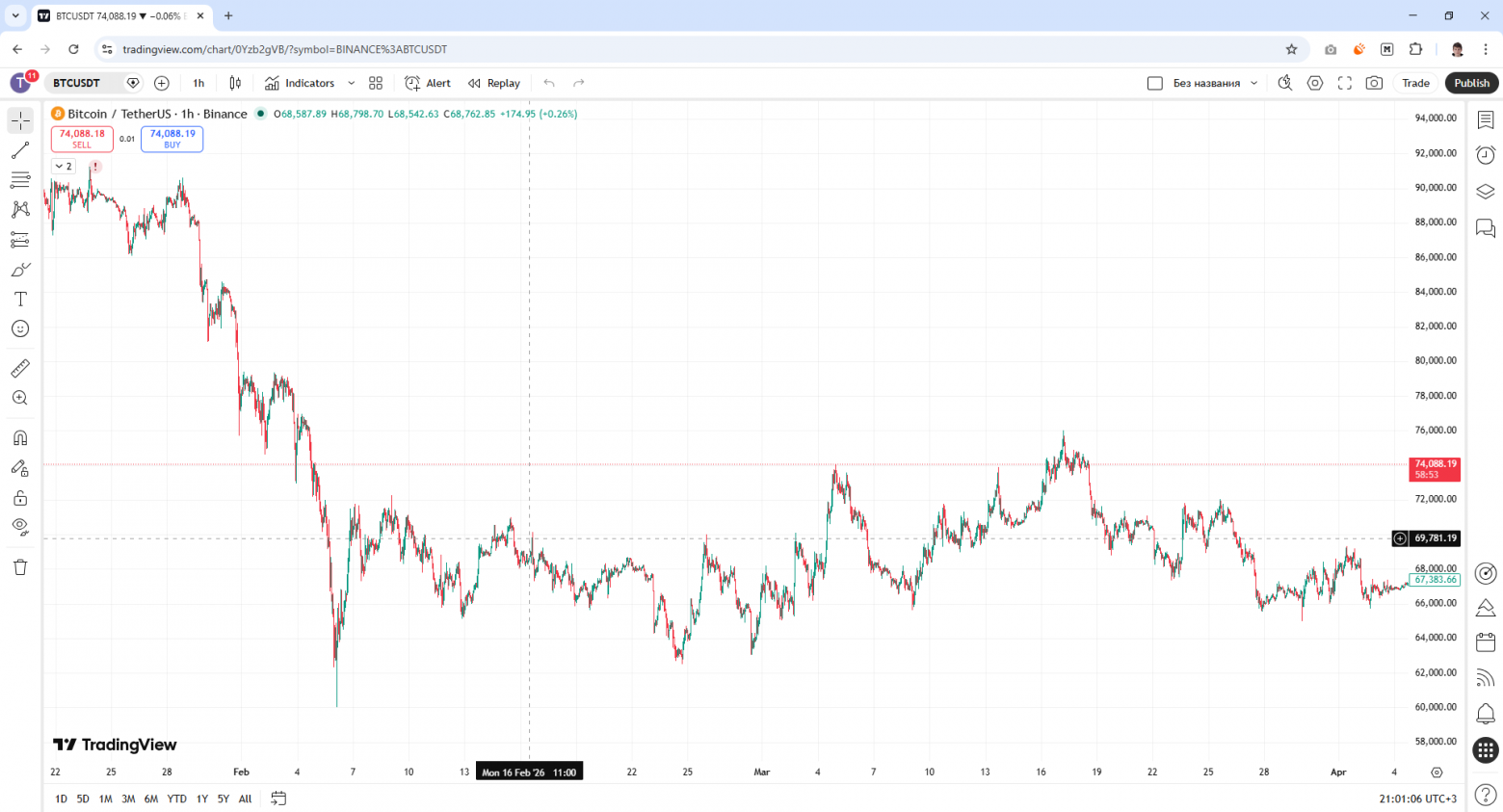Screen dimensions: 1503x812
Task: Click the redo arrow in the toolbar
Action: [579, 83]
